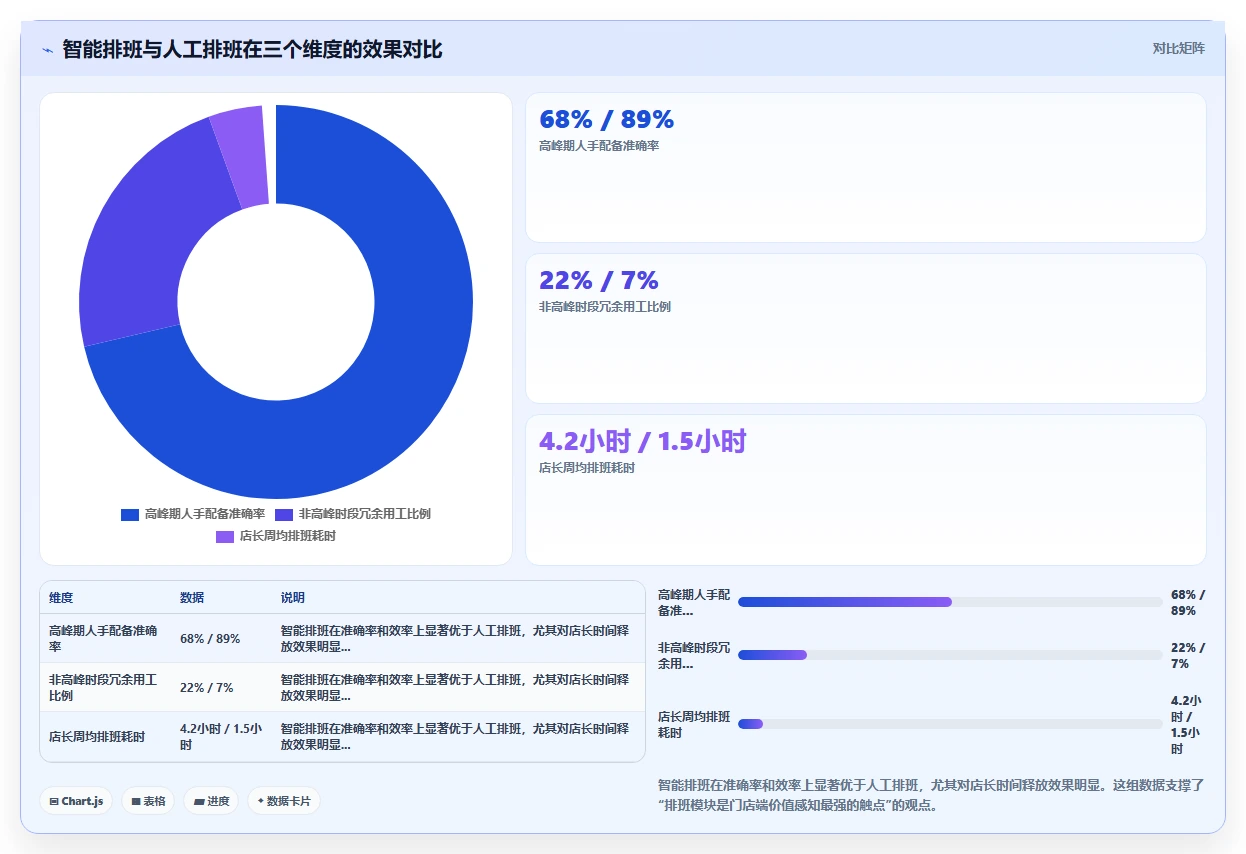Select the 4.2小时 / 1.5小时 data card

click(866, 490)
